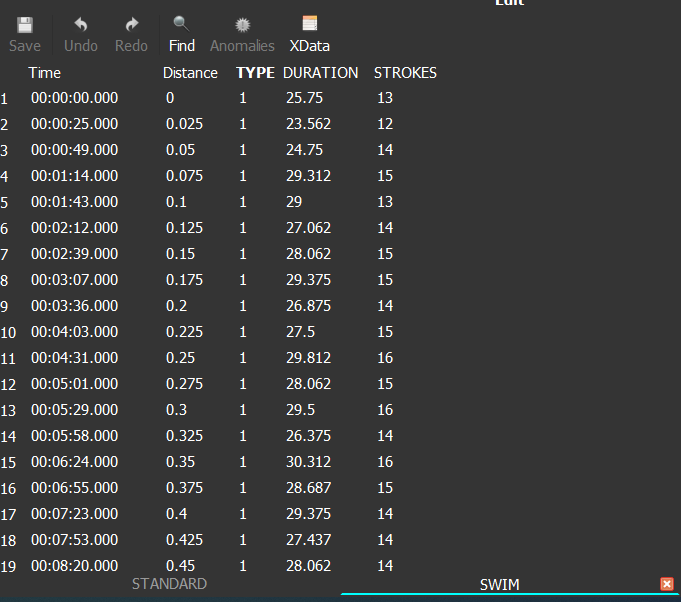
Task: Click the Save floppy disk icon
Action: 25,25
